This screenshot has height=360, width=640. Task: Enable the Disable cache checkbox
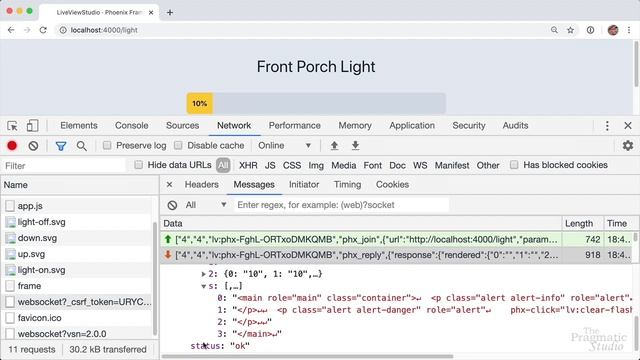(178, 145)
